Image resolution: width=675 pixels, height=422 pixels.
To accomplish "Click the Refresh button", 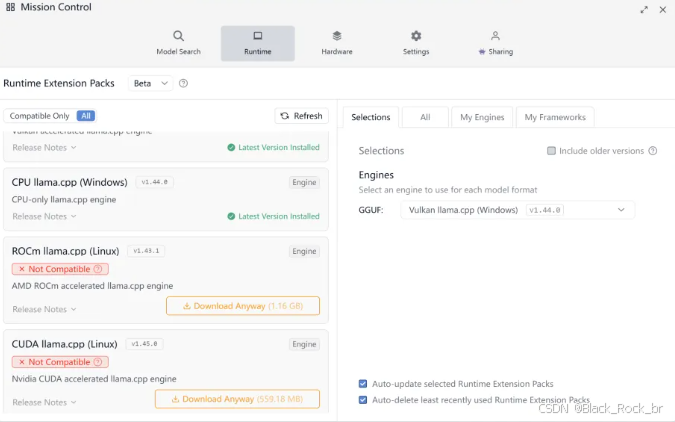I will 301,116.
